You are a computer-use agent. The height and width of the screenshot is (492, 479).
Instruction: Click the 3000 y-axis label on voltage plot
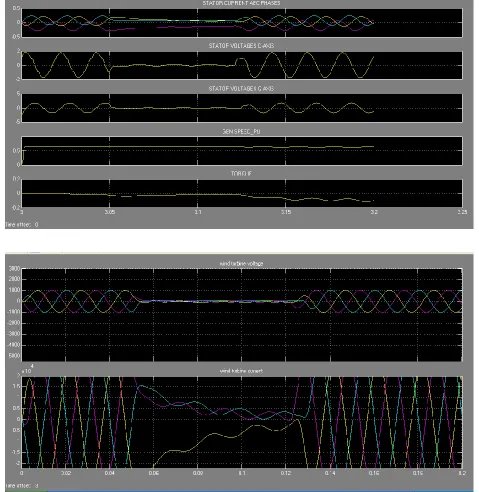[15, 268]
